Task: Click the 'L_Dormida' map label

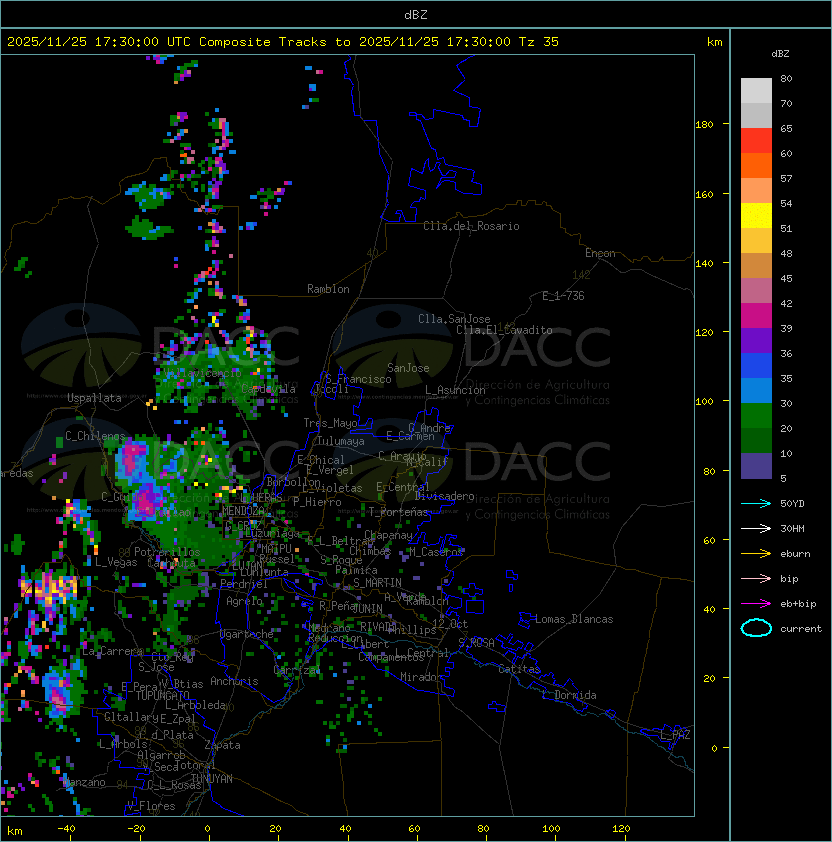Action: pyautogui.click(x=569, y=695)
